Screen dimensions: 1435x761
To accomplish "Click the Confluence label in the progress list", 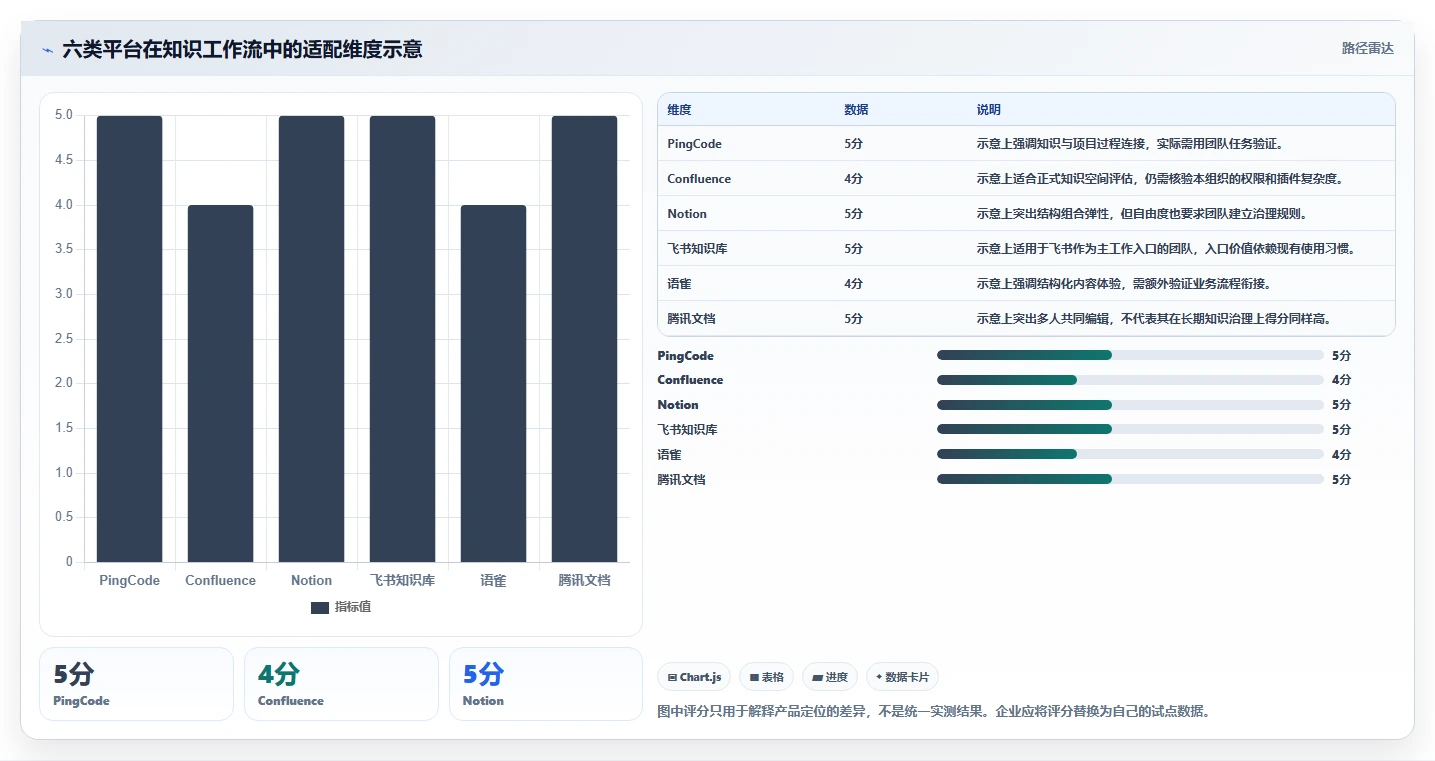I will pos(690,380).
